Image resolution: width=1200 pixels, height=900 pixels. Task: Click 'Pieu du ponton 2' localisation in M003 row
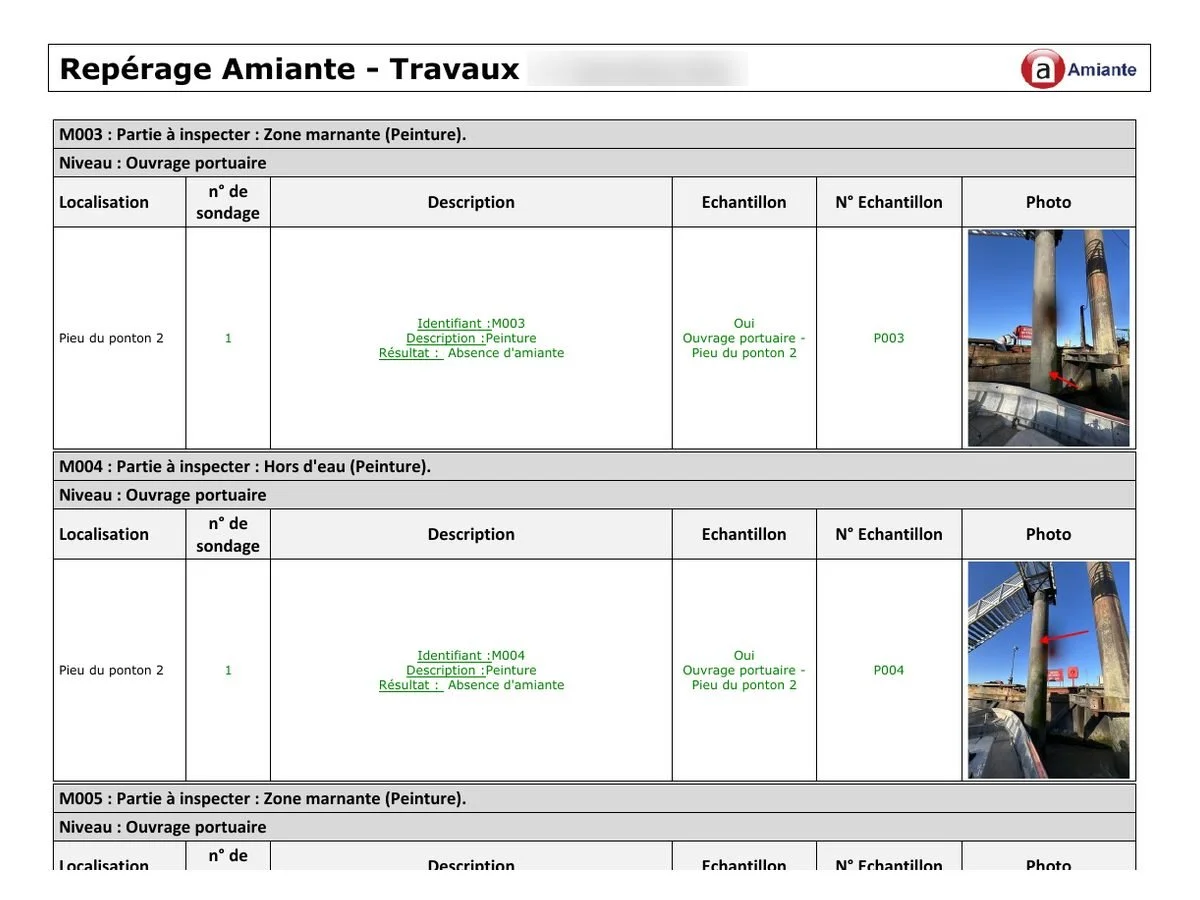[x=111, y=338]
